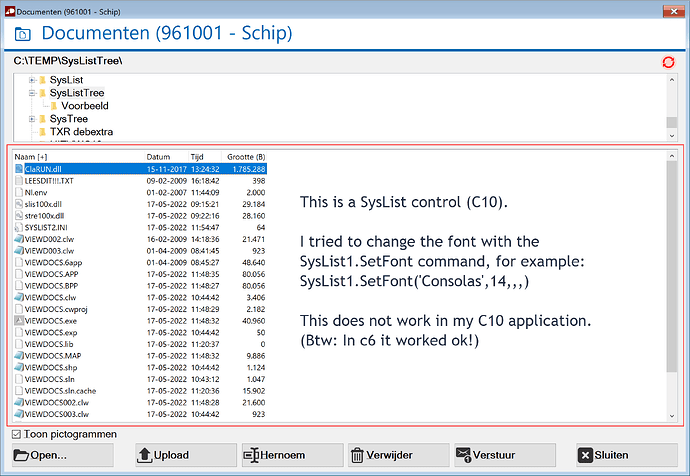Viewport: 690px width, 476px height.
Task: Expand the SysTree tree node
Action: tap(32, 119)
